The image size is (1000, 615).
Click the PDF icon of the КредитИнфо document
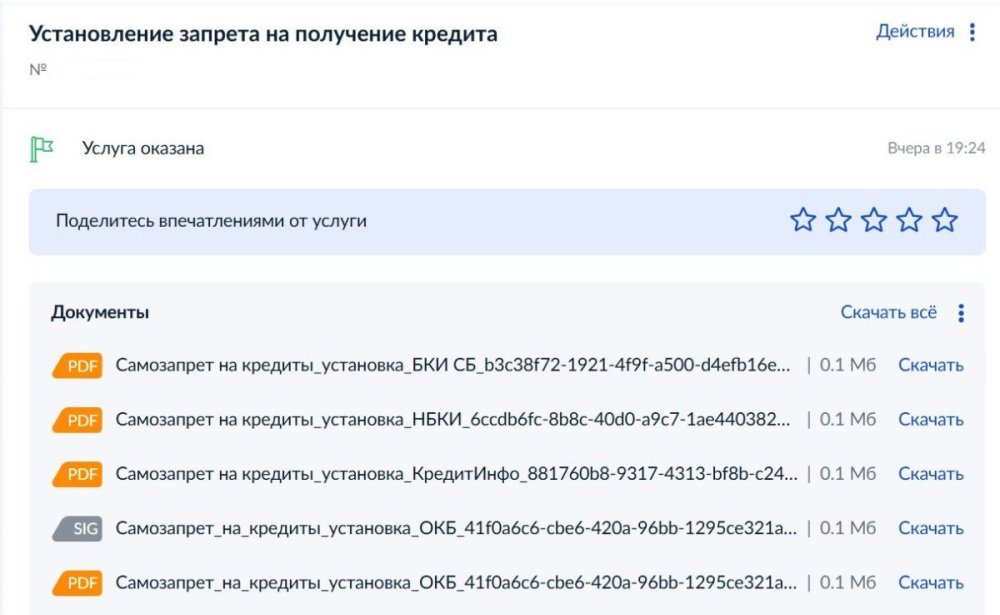pyautogui.click(x=78, y=474)
